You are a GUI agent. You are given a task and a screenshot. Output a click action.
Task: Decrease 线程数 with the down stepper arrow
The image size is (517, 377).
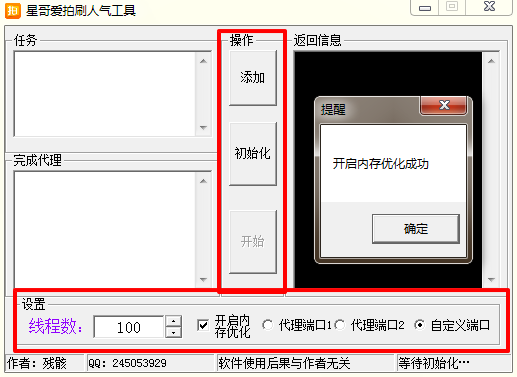click(173, 332)
